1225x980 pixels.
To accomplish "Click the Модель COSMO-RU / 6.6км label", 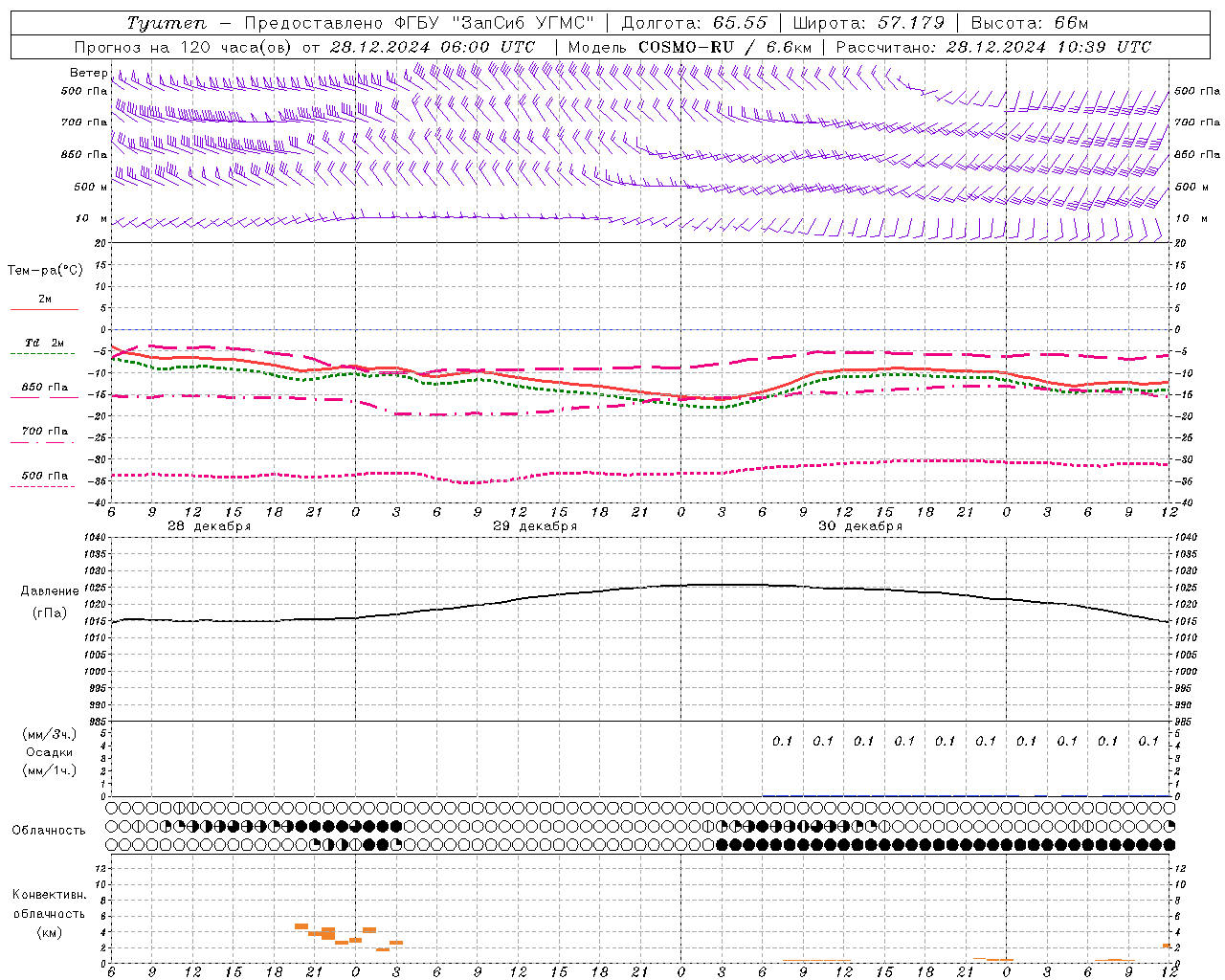I will (x=689, y=47).
